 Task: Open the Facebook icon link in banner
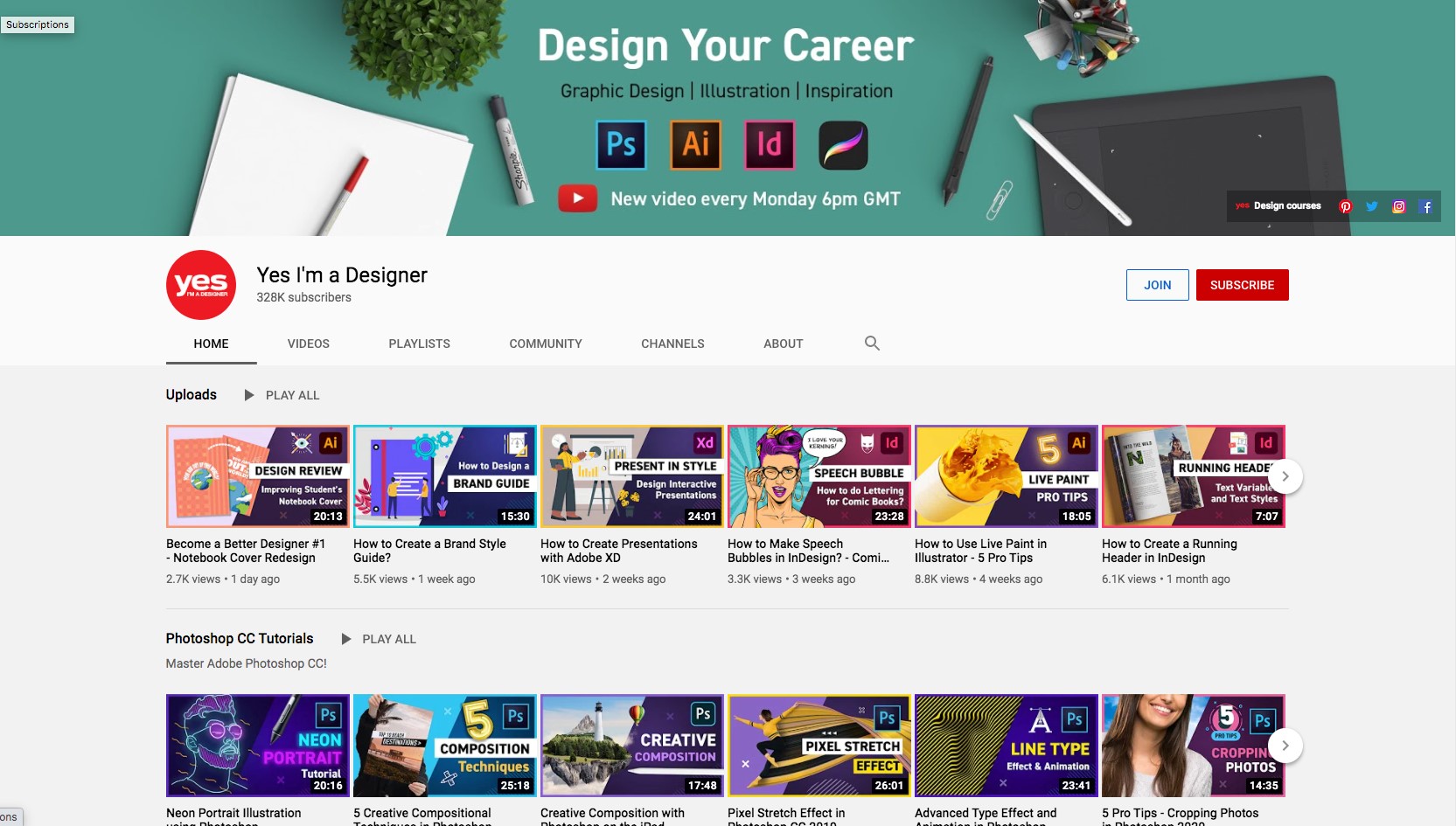point(1426,206)
